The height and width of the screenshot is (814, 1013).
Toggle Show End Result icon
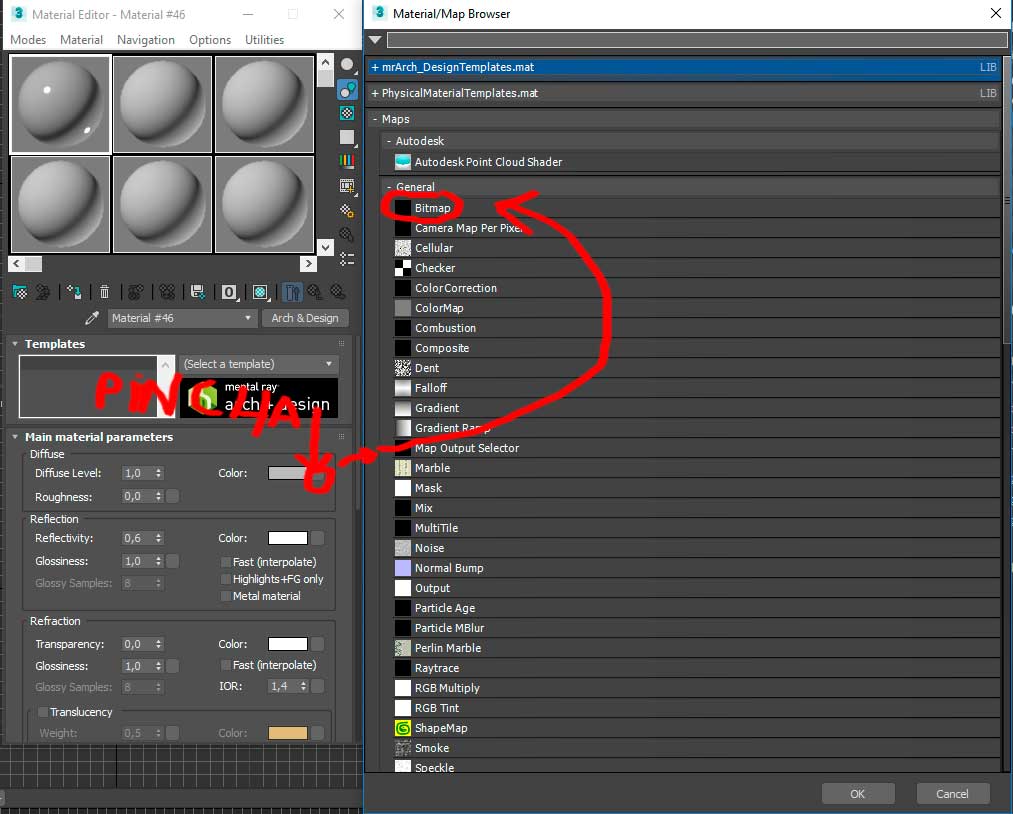[292, 292]
